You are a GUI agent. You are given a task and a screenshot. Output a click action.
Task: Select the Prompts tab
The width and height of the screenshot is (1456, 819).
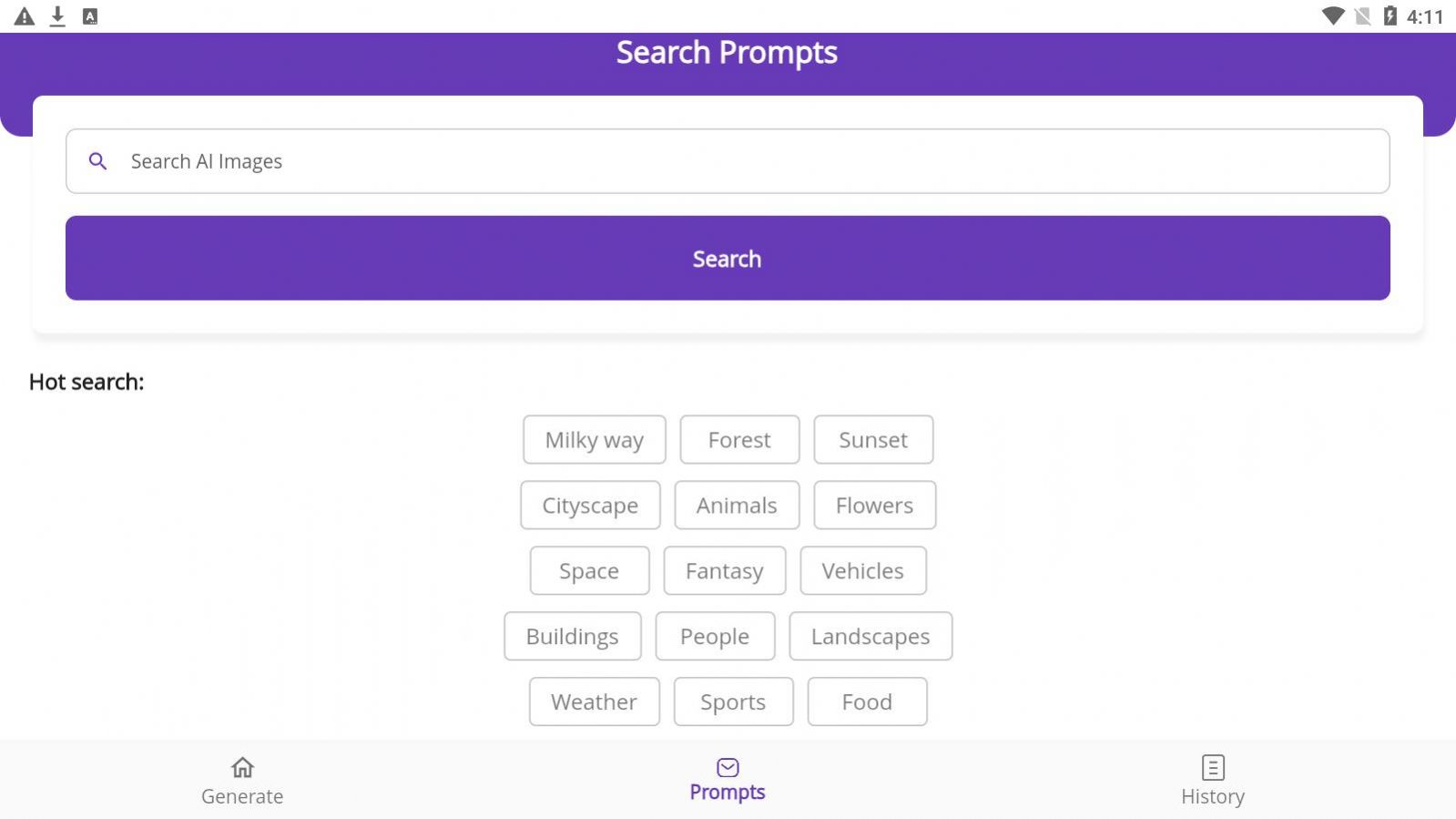point(727,782)
